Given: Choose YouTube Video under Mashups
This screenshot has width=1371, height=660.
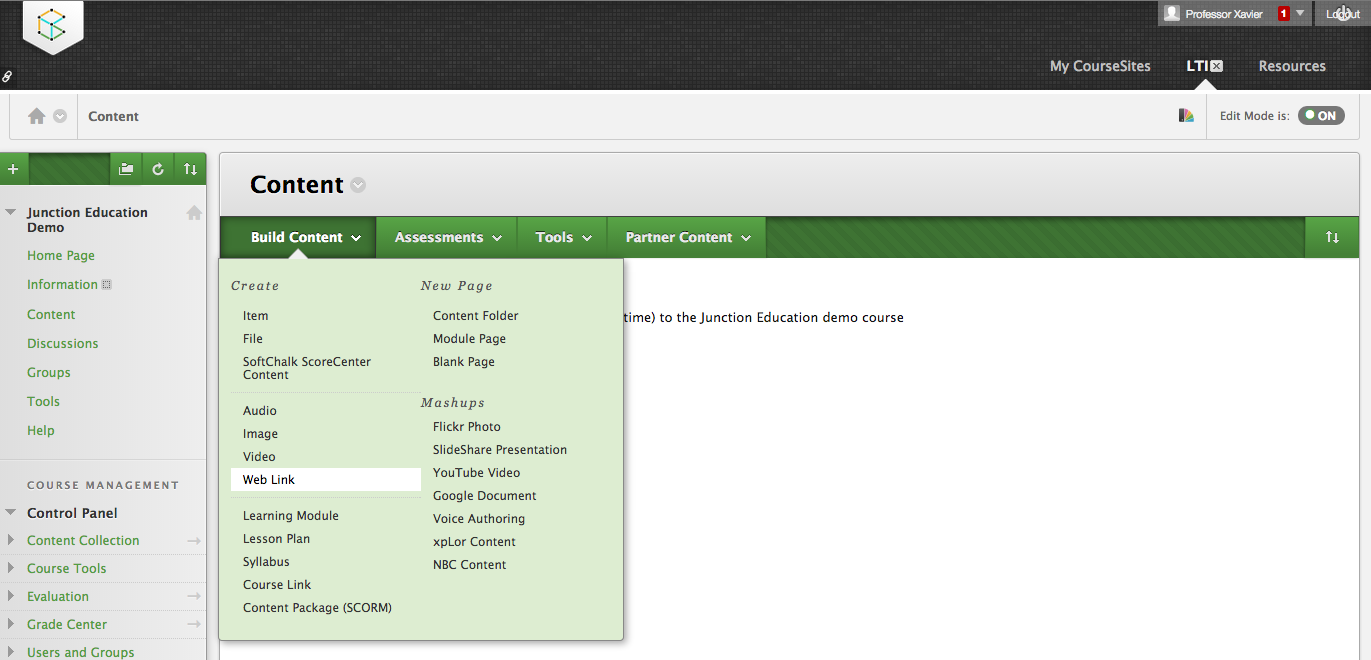Looking at the screenshot, I should [476, 473].
